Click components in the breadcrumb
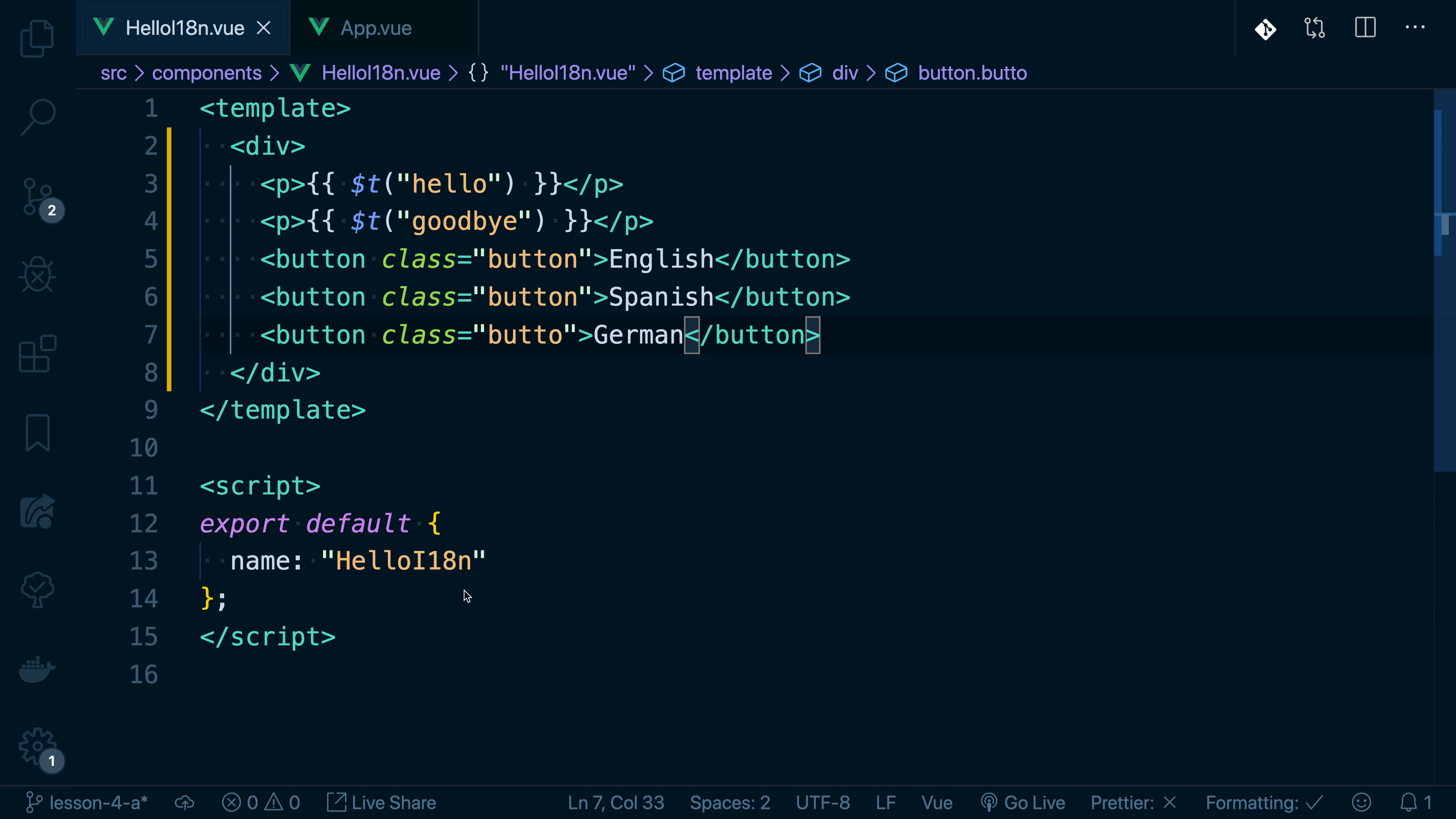1456x819 pixels. coord(207,73)
